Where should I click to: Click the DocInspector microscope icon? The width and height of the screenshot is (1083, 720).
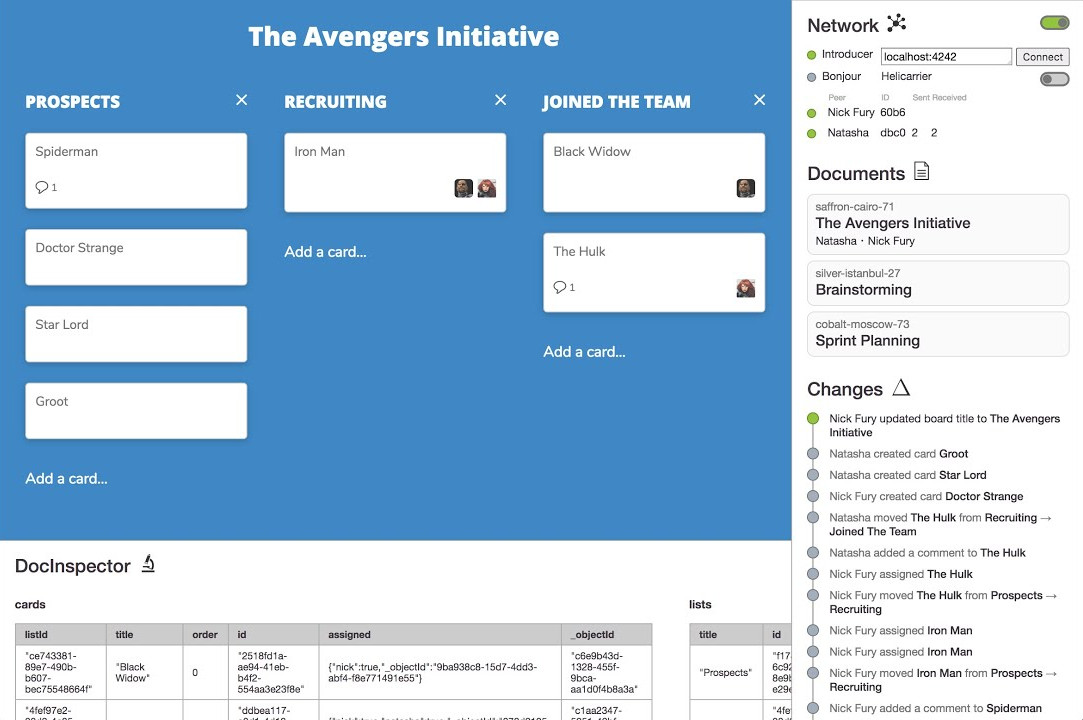(148, 565)
